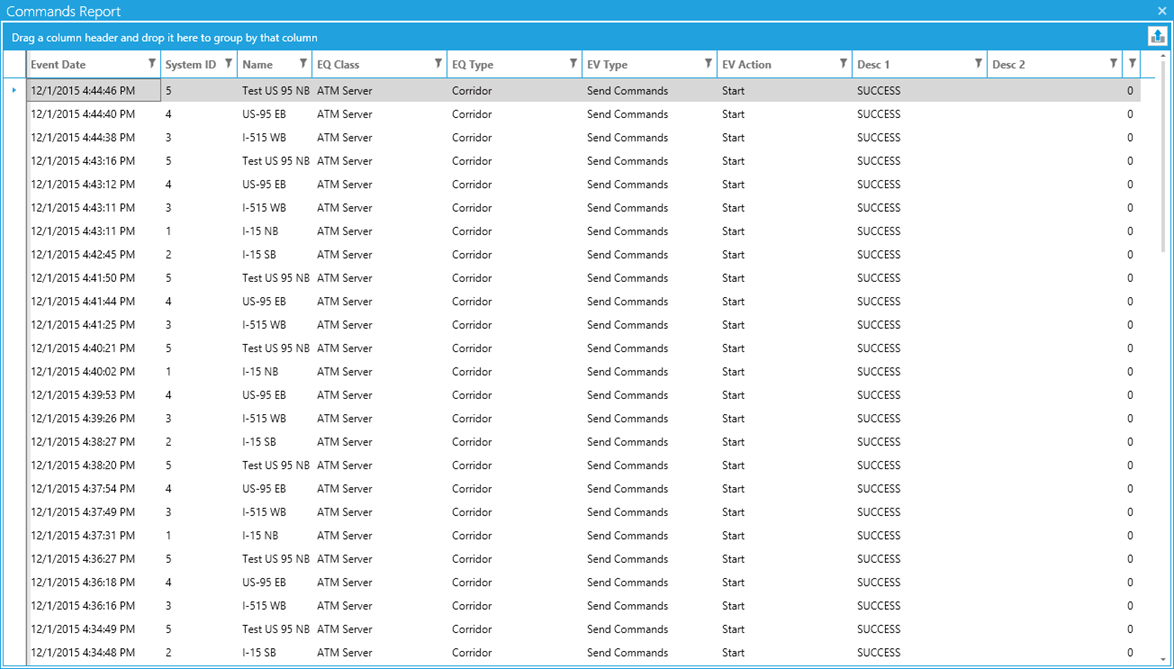The height and width of the screenshot is (669, 1174).
Task: Click SUCCESS in 4:38:20 PM row
Action: [x=878, y=465]
